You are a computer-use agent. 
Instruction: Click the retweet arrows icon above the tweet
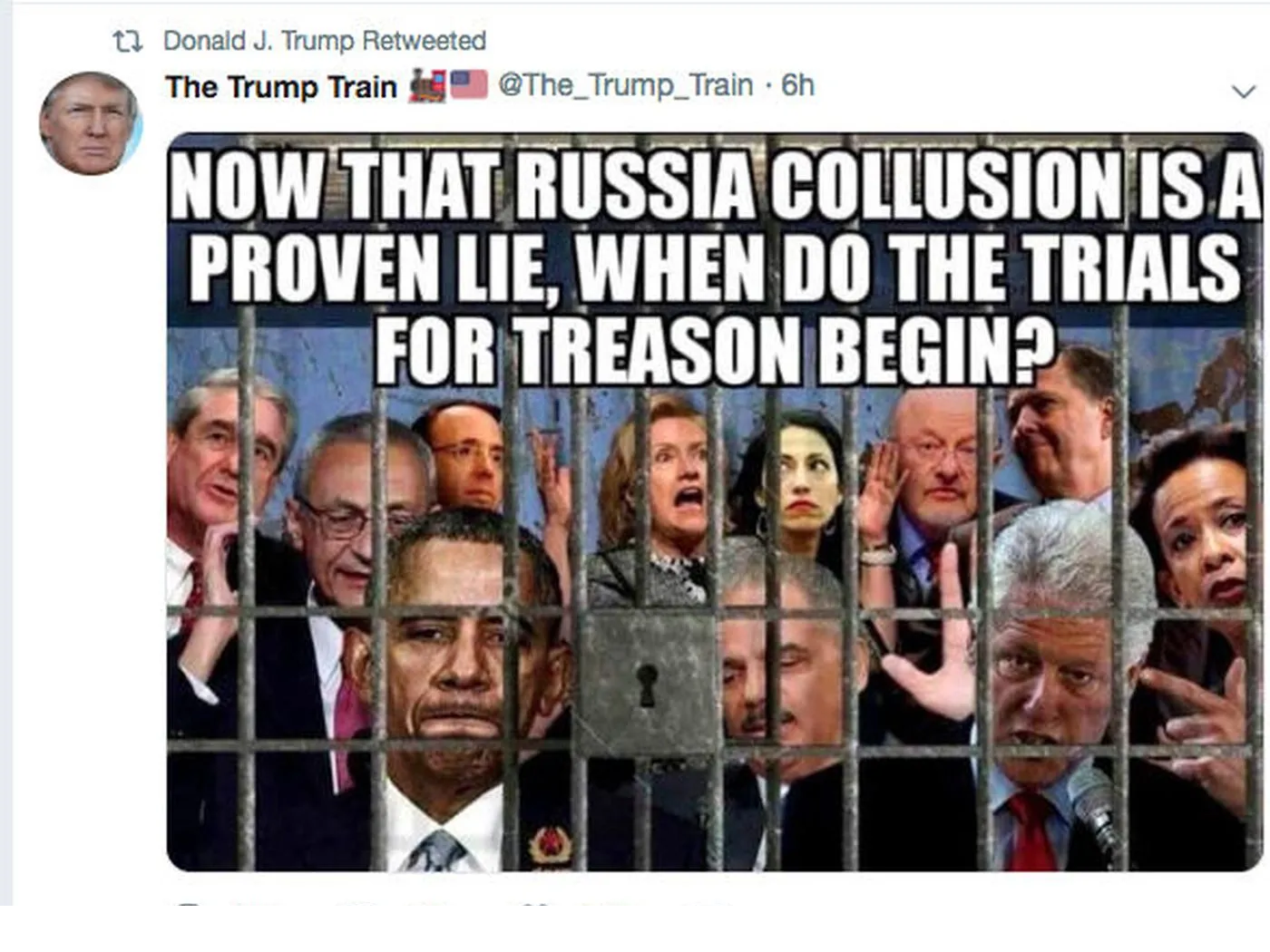pos(127,42)
